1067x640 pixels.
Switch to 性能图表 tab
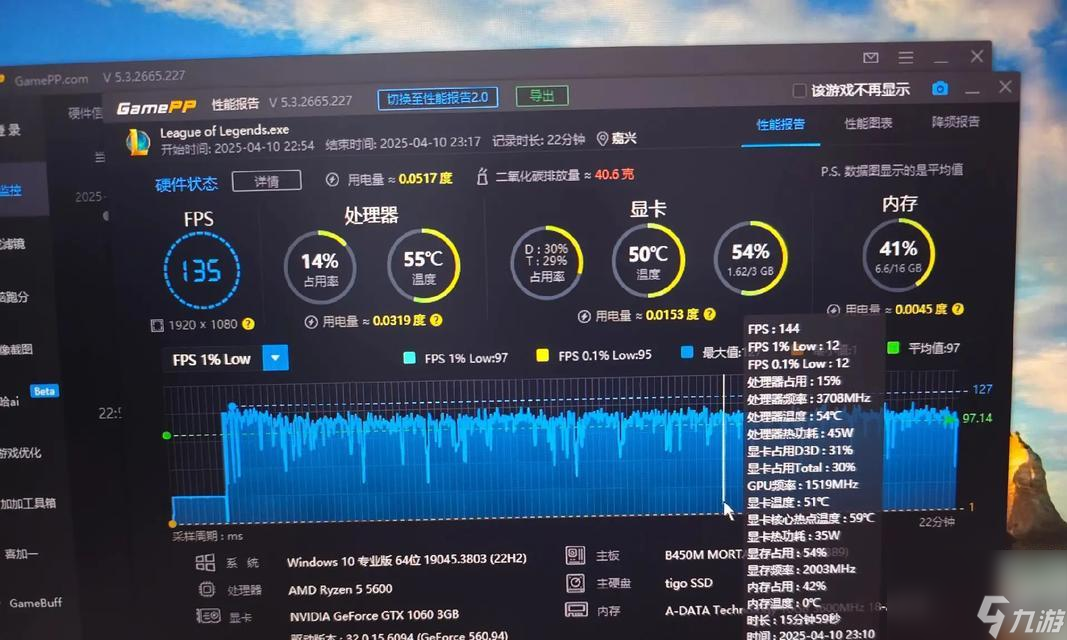point(868,123)
